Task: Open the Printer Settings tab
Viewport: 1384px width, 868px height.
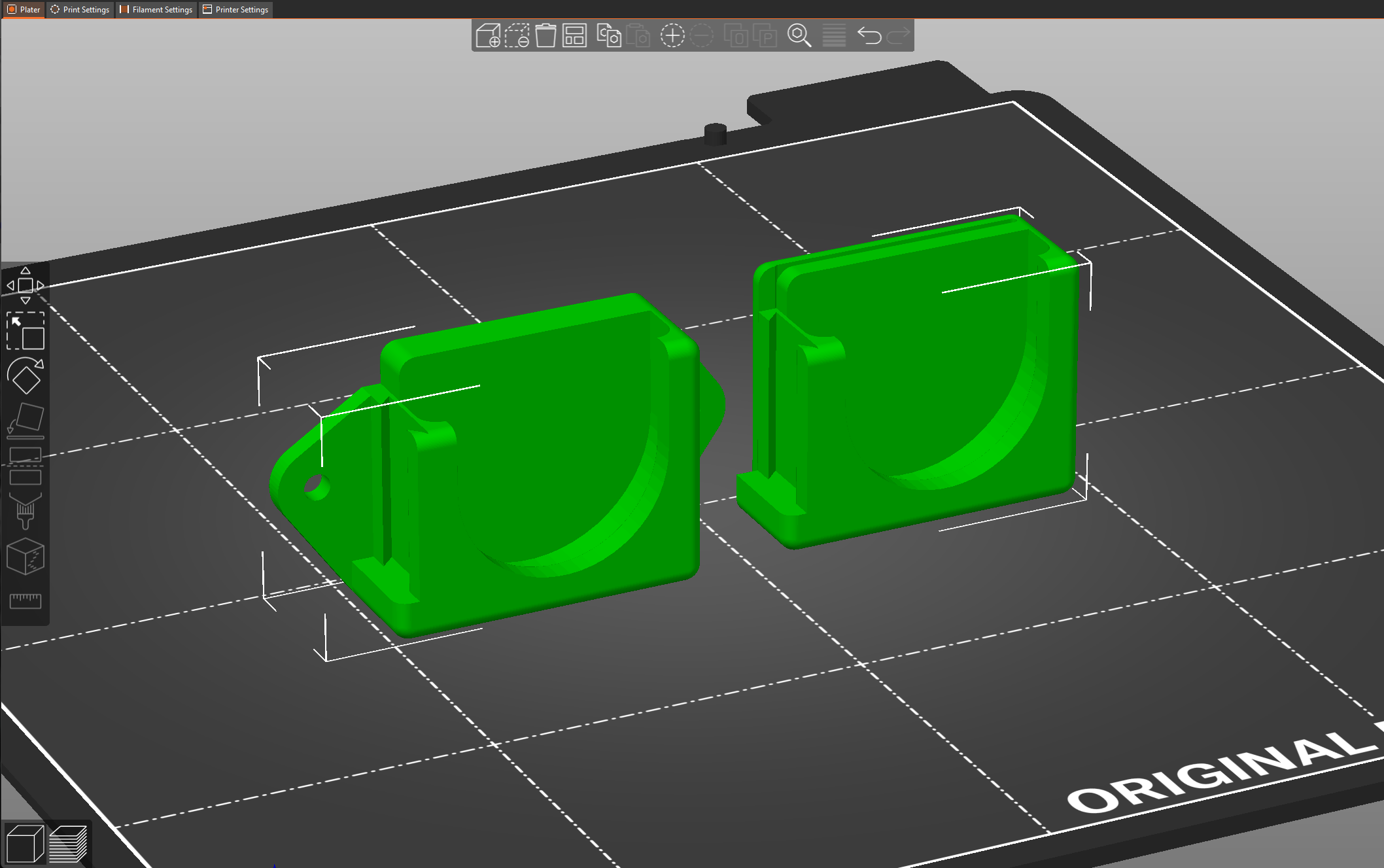Action: [235, 10]
